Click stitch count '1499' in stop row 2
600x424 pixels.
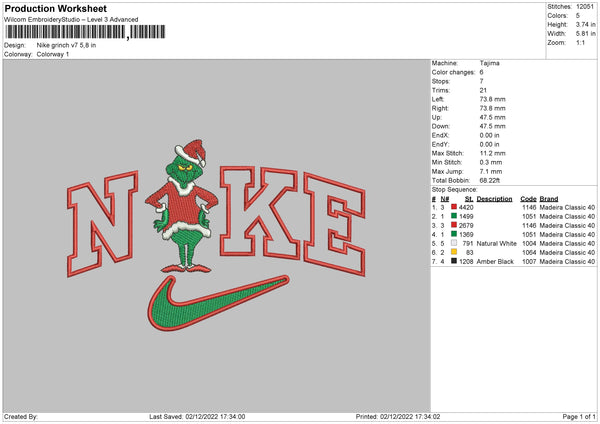[x=466, y=216]
